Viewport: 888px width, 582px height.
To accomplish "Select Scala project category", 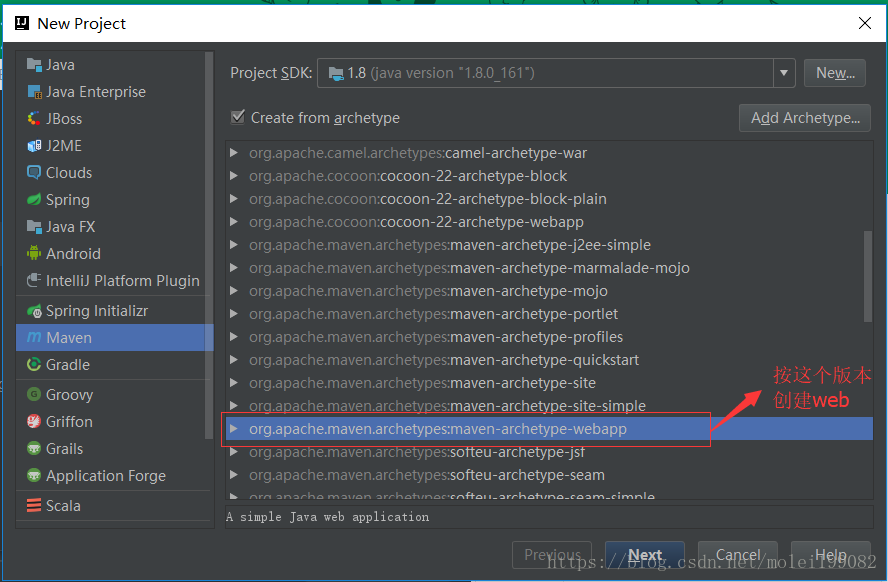I will [115, 506].
